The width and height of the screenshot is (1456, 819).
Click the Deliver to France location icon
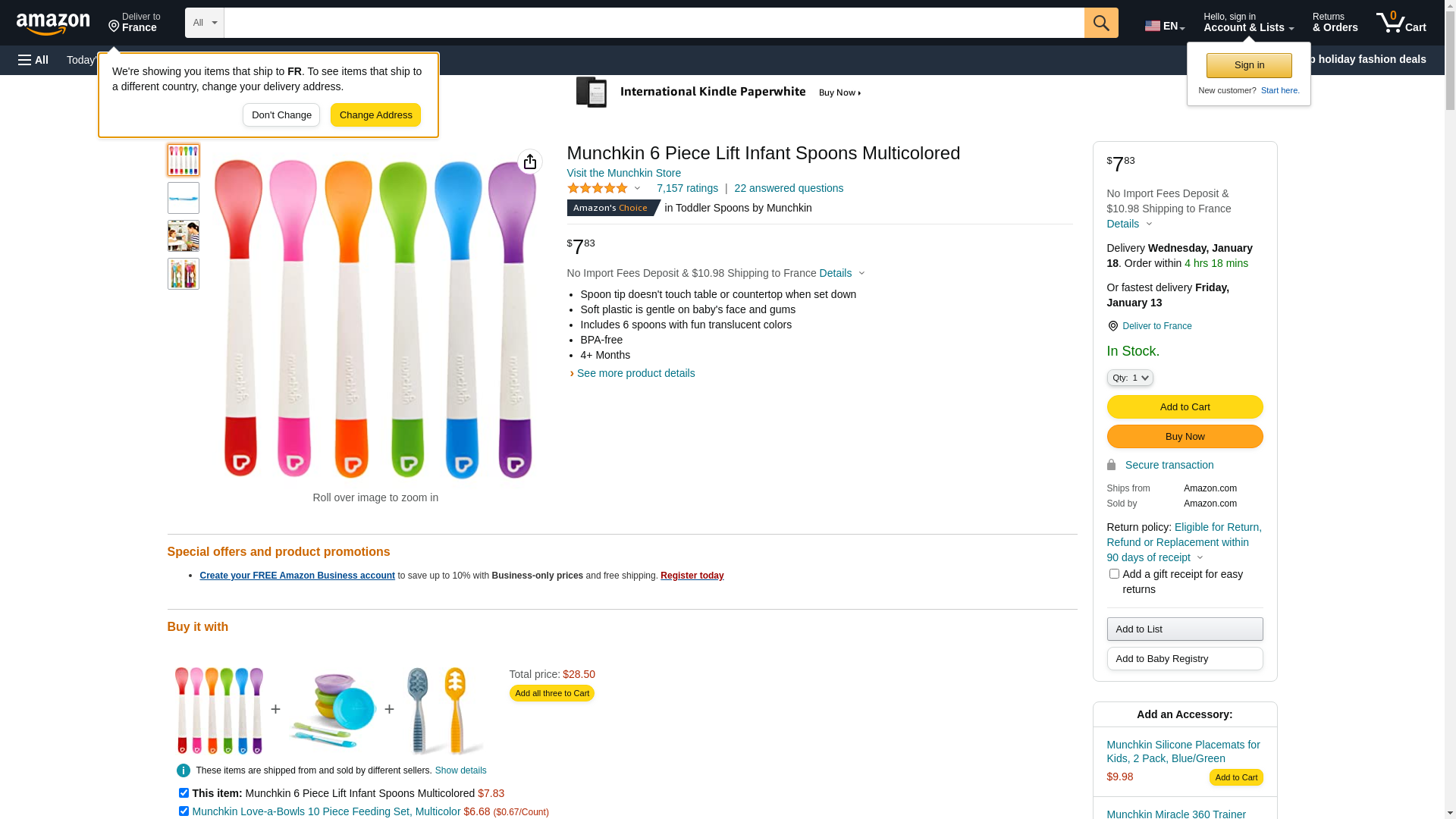tap(1112, 326)
